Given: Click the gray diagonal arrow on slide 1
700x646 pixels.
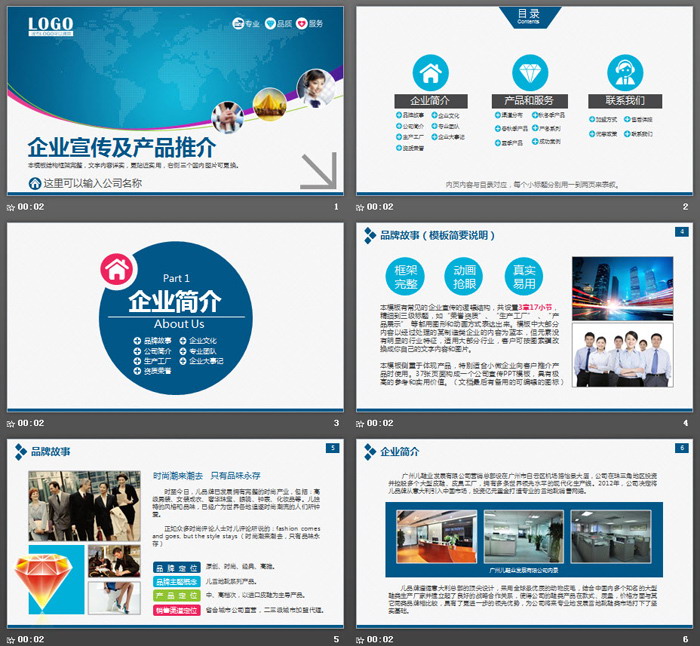Looking at the screenshot, I should (x=319, y=171).
